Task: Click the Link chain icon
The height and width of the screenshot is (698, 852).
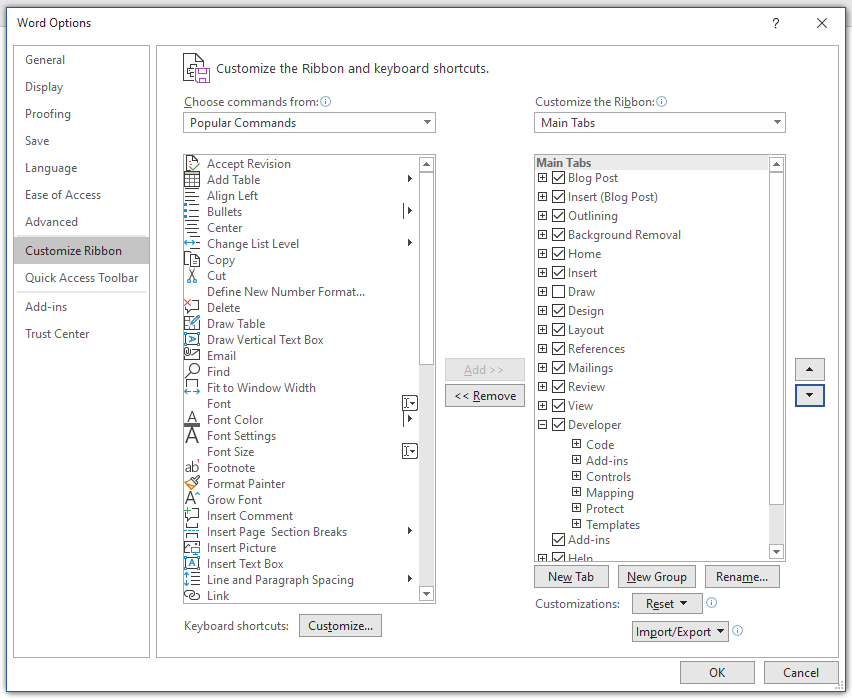Action: coord(192,595)
